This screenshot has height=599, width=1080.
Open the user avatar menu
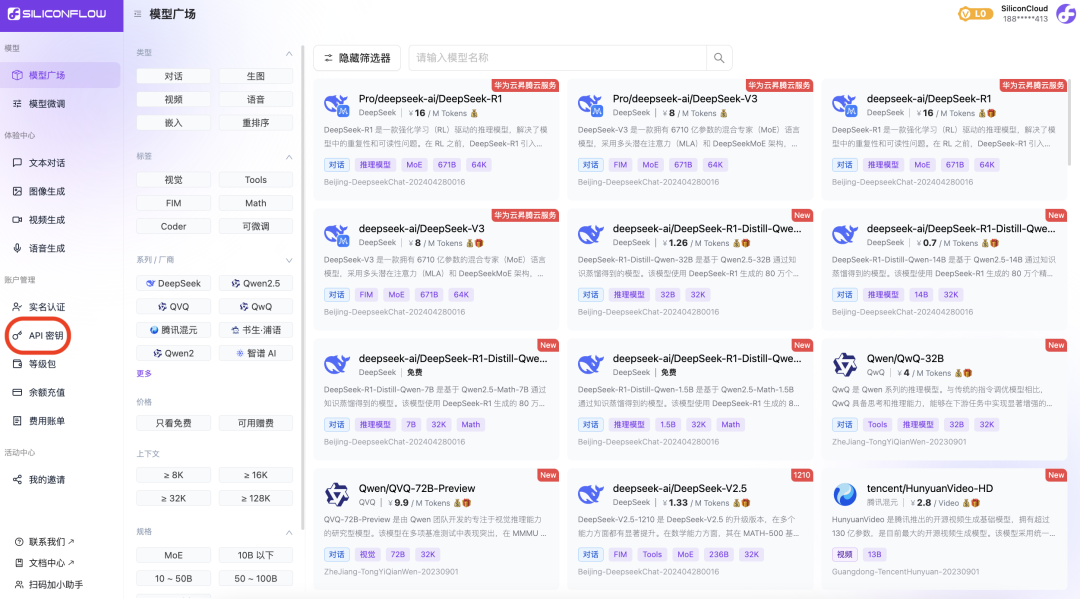click(1066, 14)
